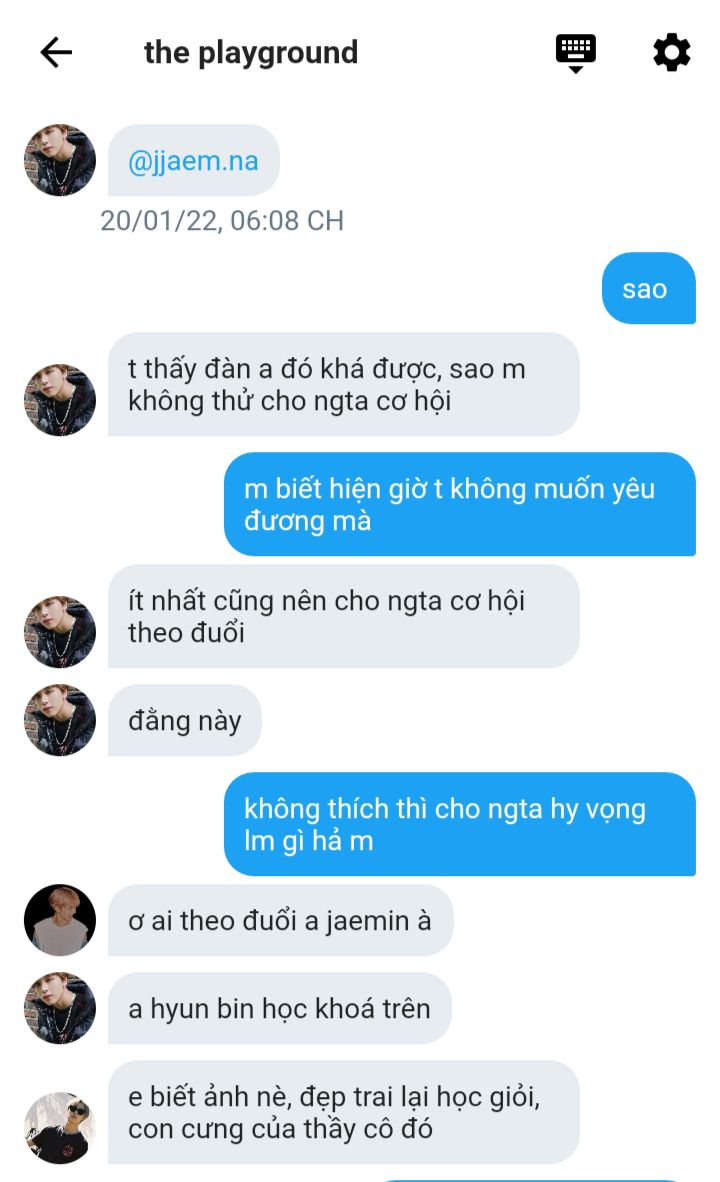Tap "the playground" chat title
The image size is (720, 1182).
click(x=251, y=53)
